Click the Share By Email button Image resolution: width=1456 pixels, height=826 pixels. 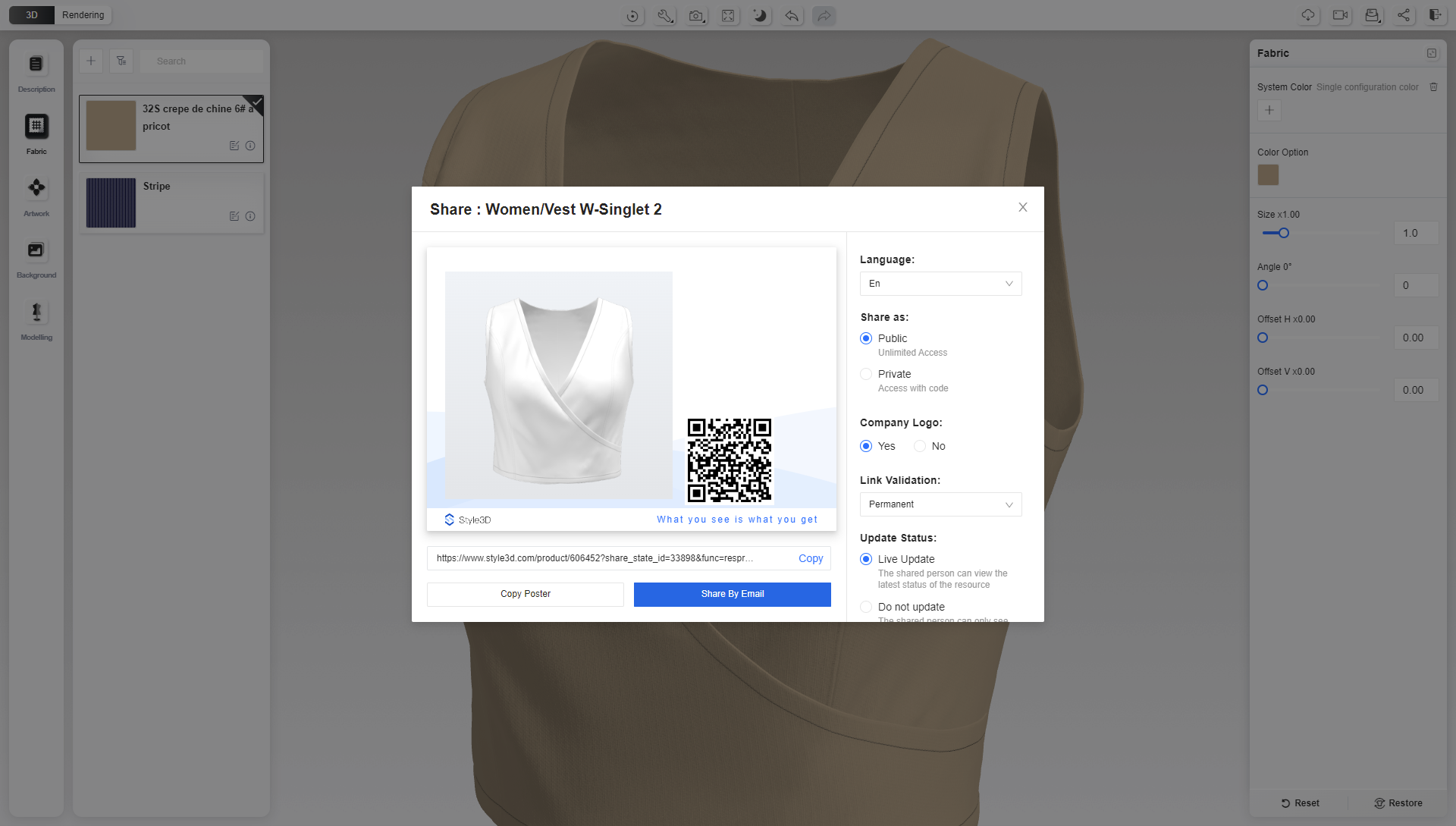(732, 594)
